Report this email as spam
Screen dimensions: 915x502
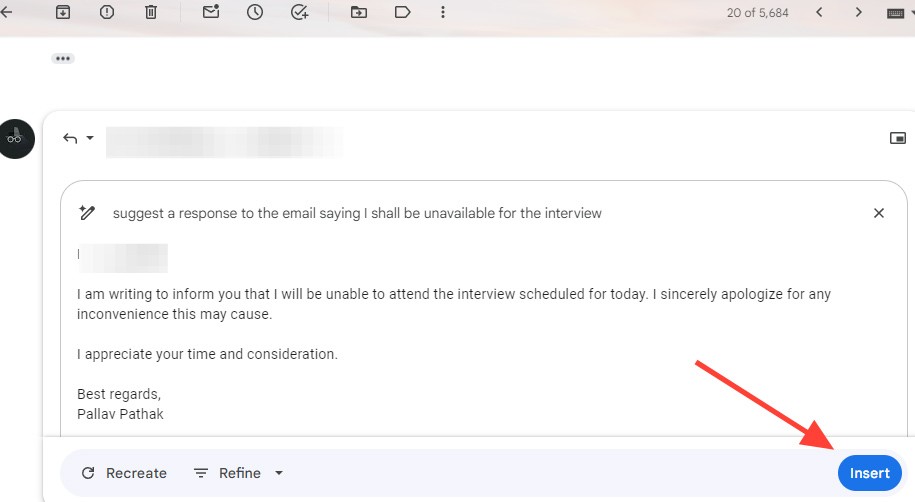pyautogui.click(x=107, y=12)
